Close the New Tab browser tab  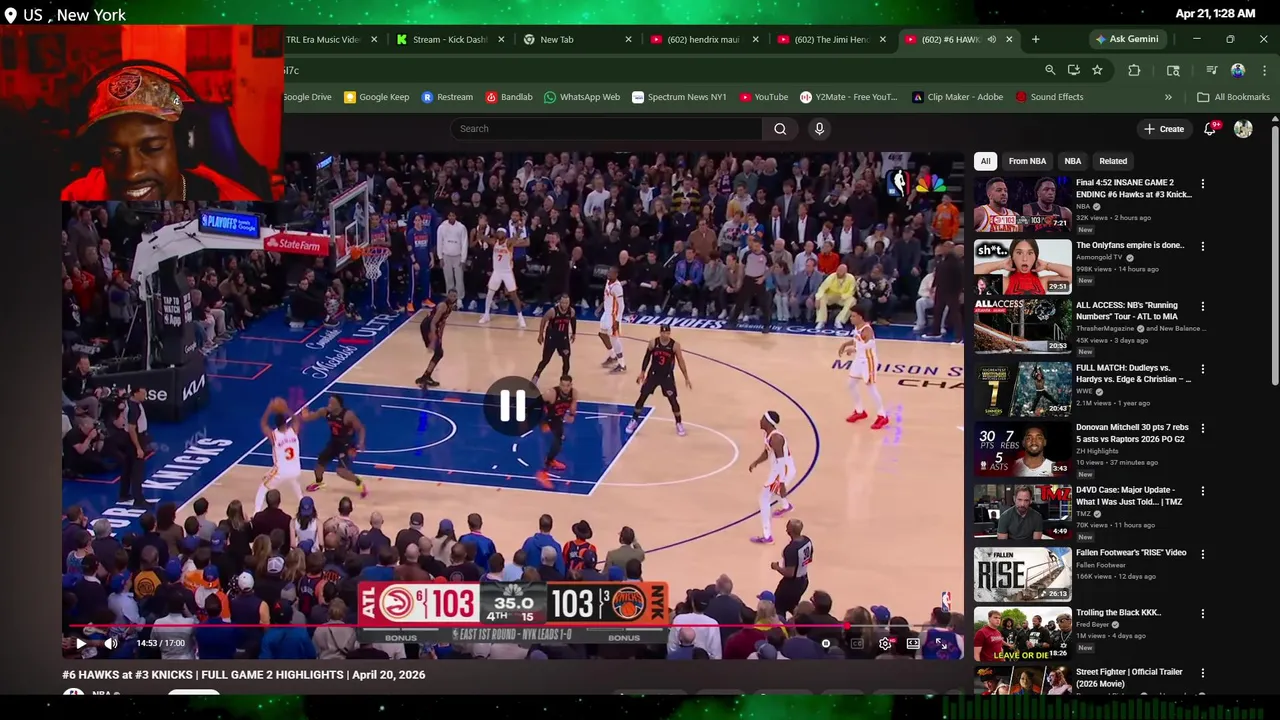[628, 40]
